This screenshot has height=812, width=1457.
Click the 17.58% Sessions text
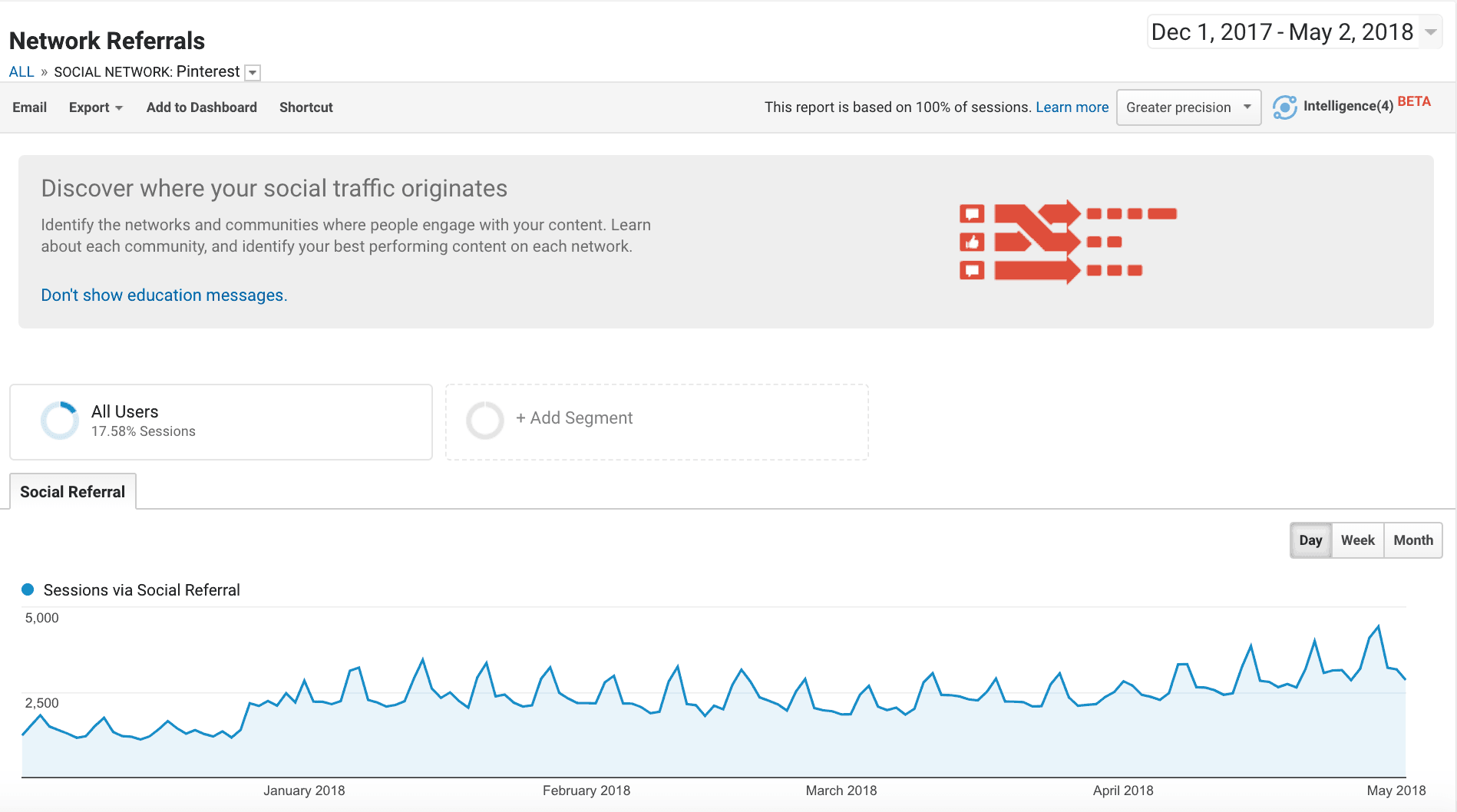(x=144, y=431)
